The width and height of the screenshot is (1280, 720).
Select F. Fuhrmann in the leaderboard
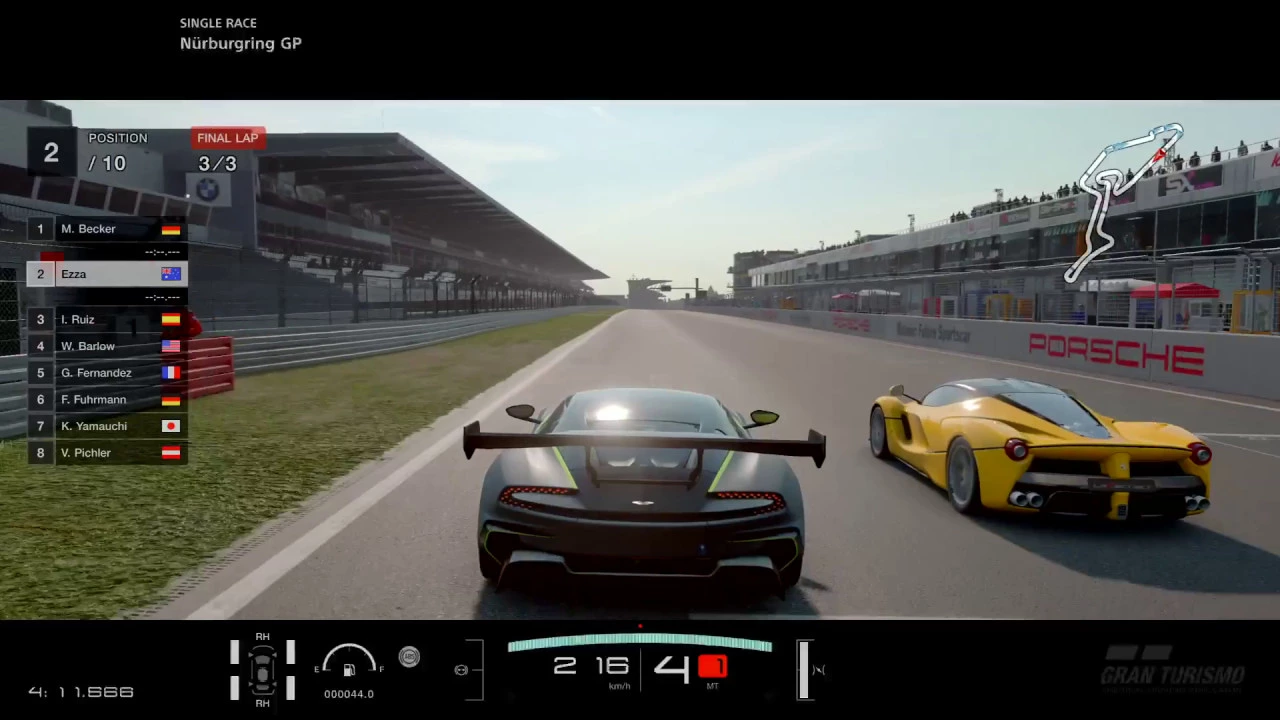pyautogui.click(x=107, y=400)
